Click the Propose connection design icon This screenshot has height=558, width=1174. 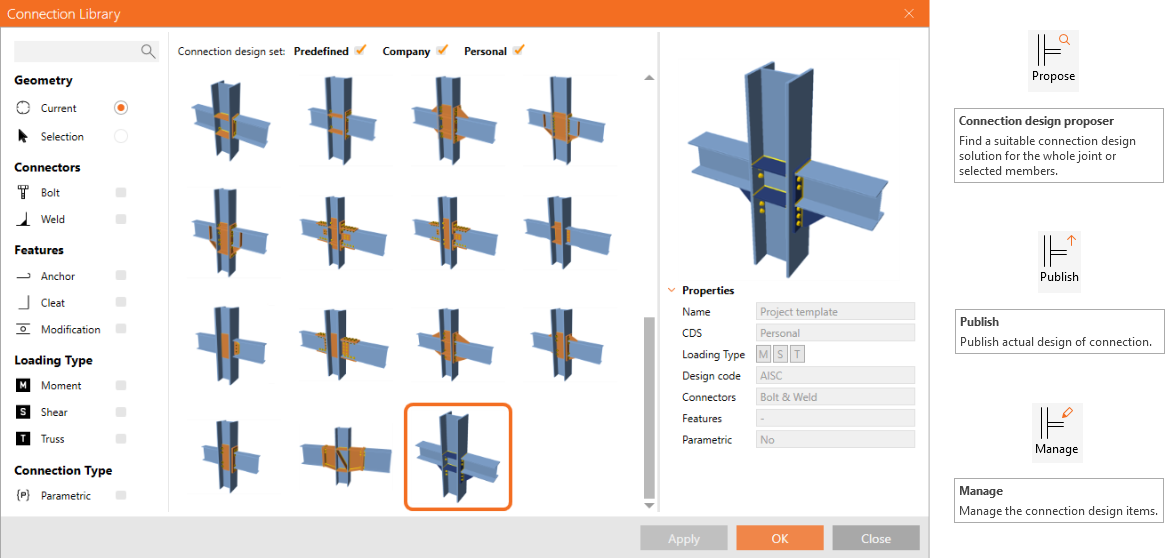click(x=1053, y=61)
